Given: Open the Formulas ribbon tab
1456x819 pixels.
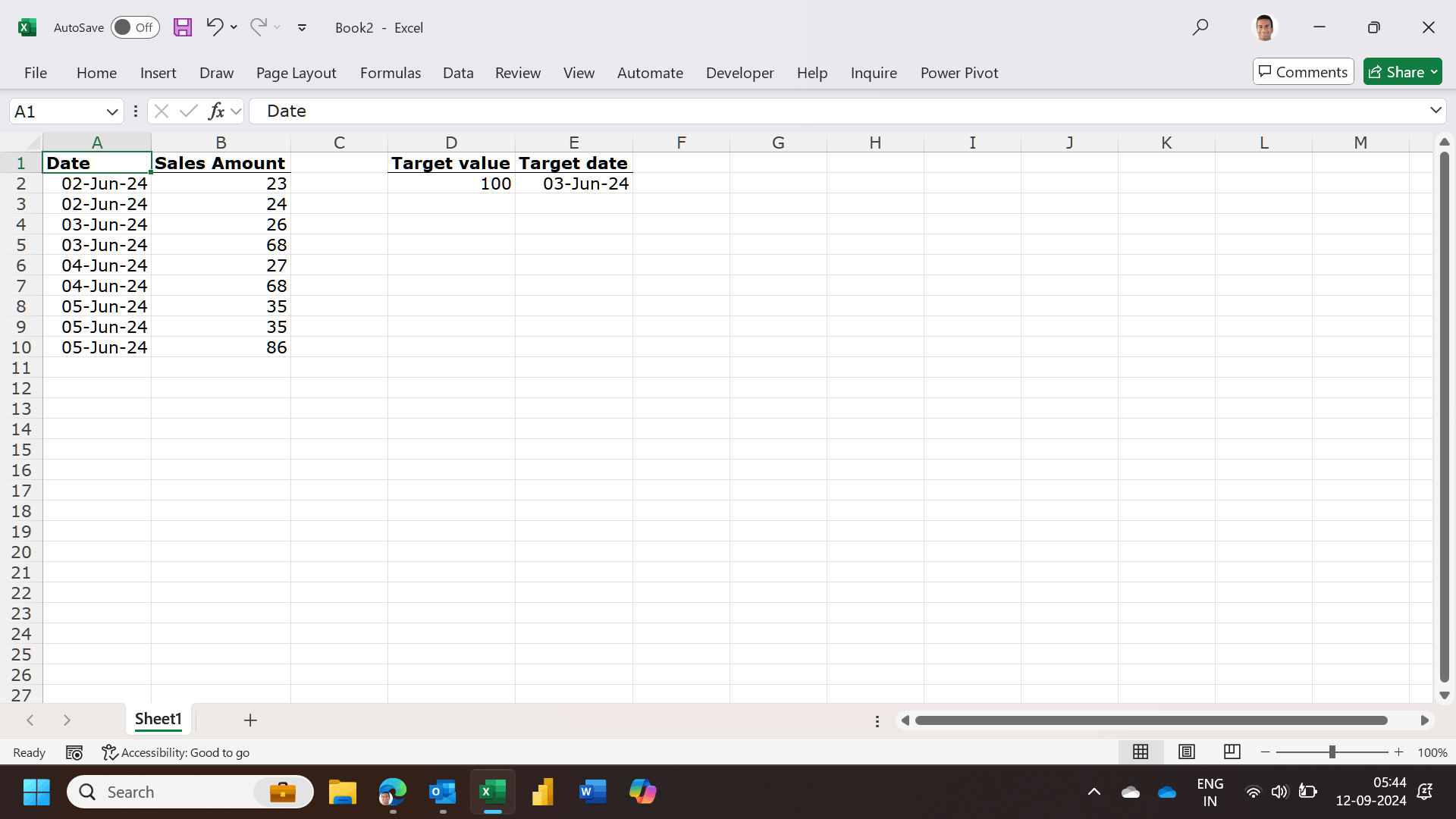Looking at the screenshot, I should (390, 73).
